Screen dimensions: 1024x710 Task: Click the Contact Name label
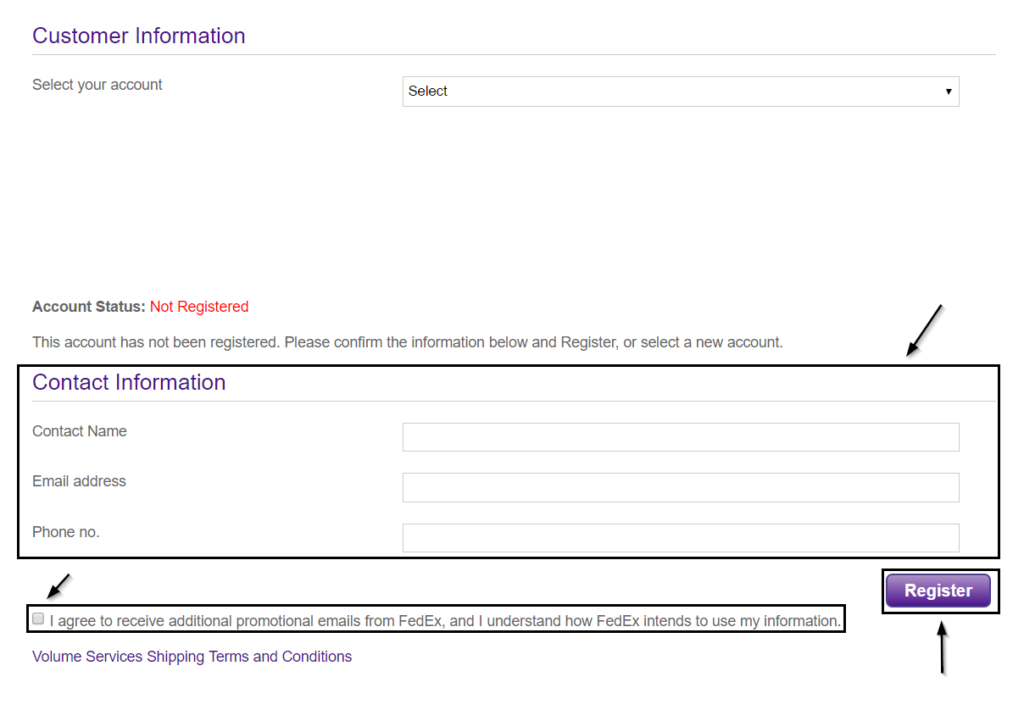click(x=79, y=432)
